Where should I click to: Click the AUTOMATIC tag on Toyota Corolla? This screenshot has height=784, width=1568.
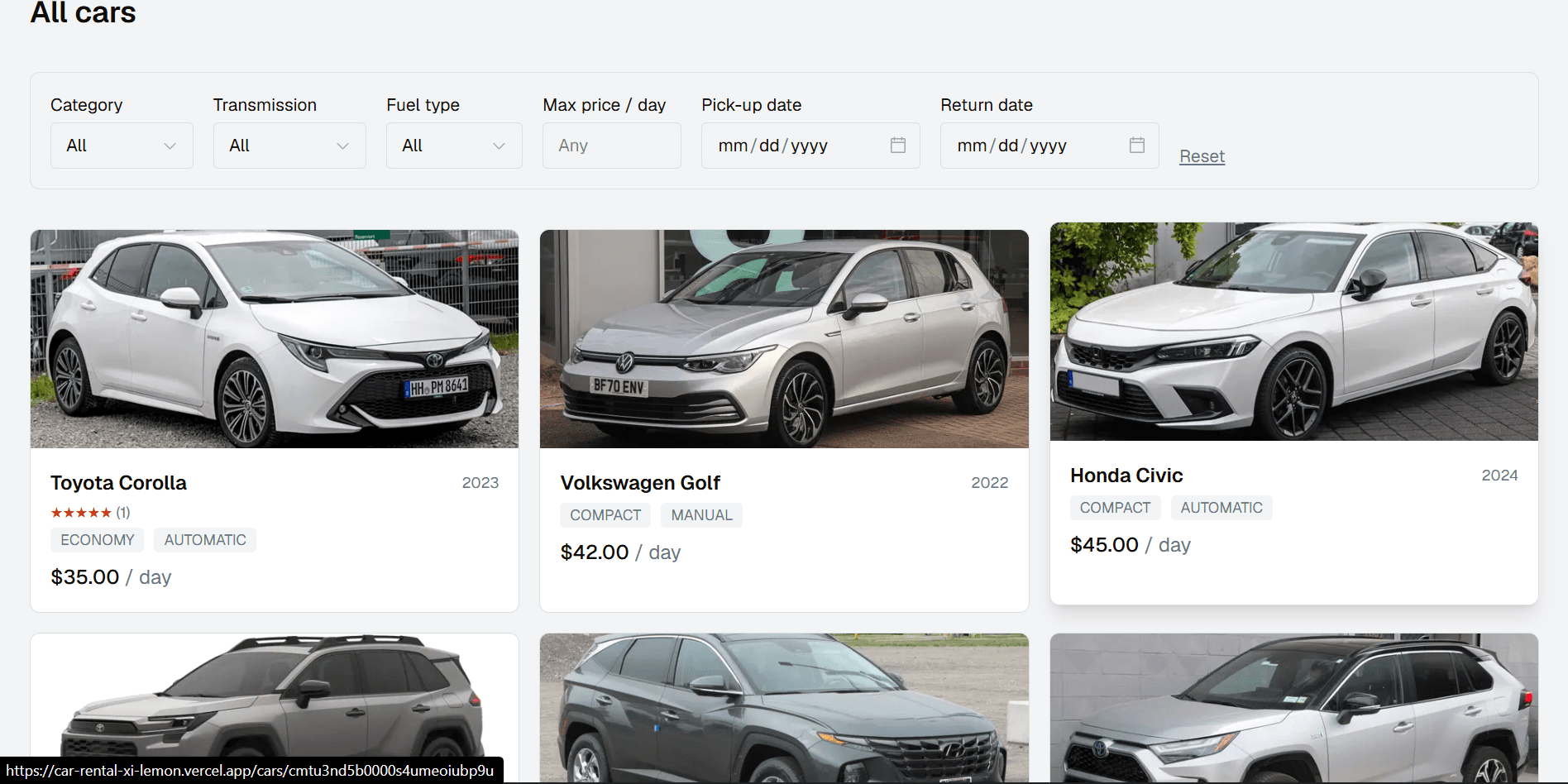(205, 540)
